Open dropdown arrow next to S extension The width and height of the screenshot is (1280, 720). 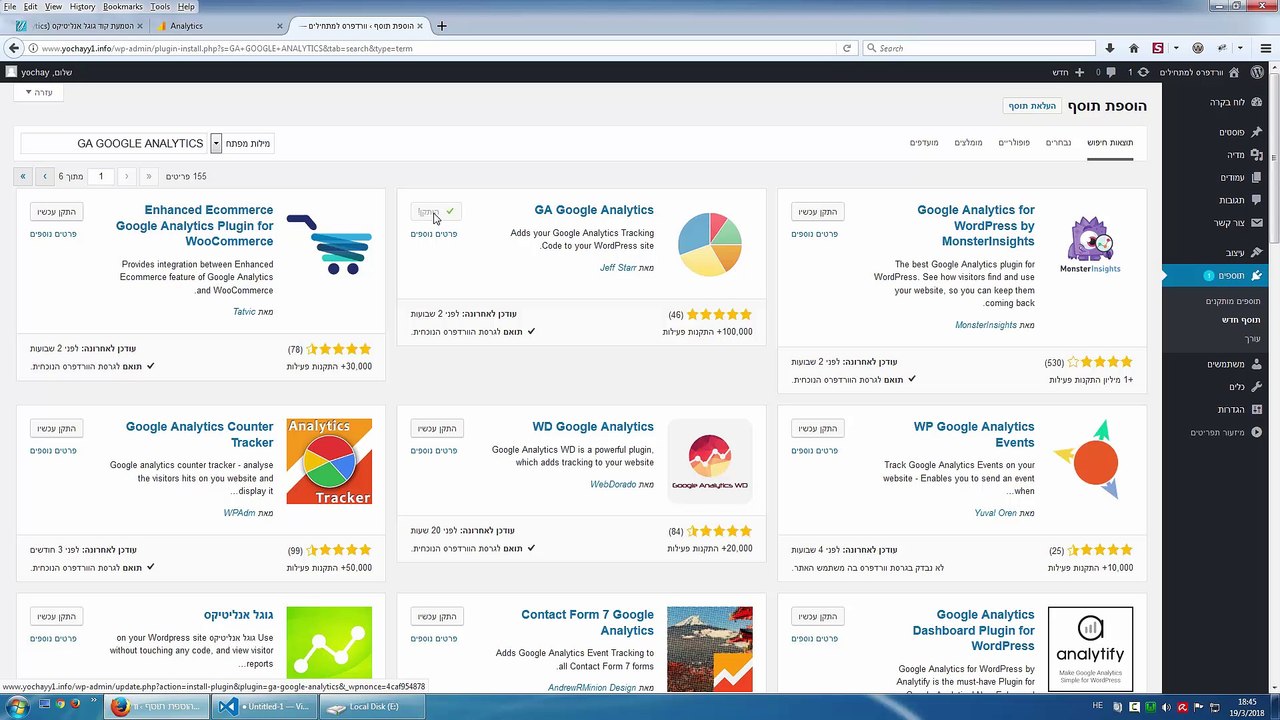(1176, 48)
